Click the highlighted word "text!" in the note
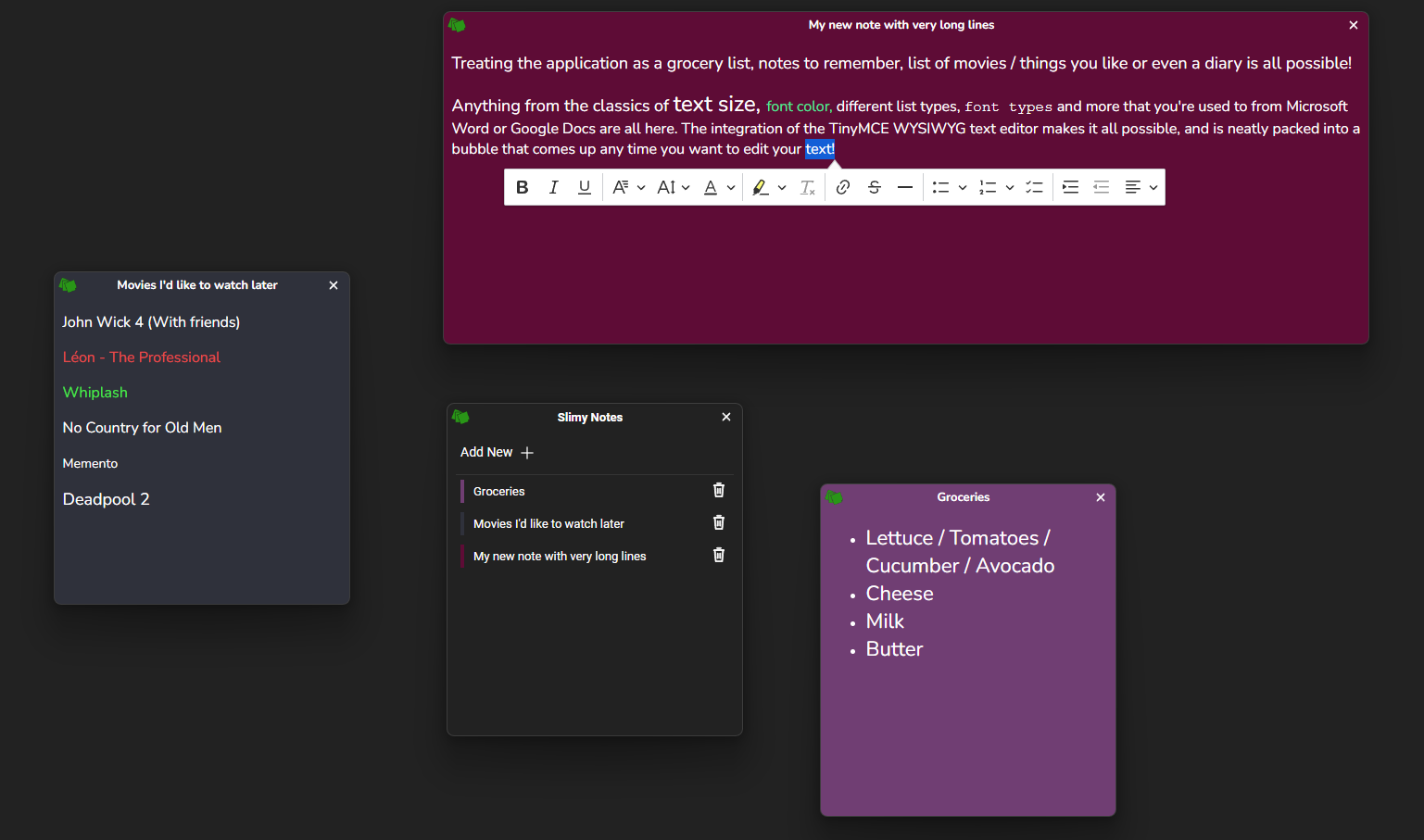Screen dimensions: 1424x840 pyautogui.click(x=820, y=149)
